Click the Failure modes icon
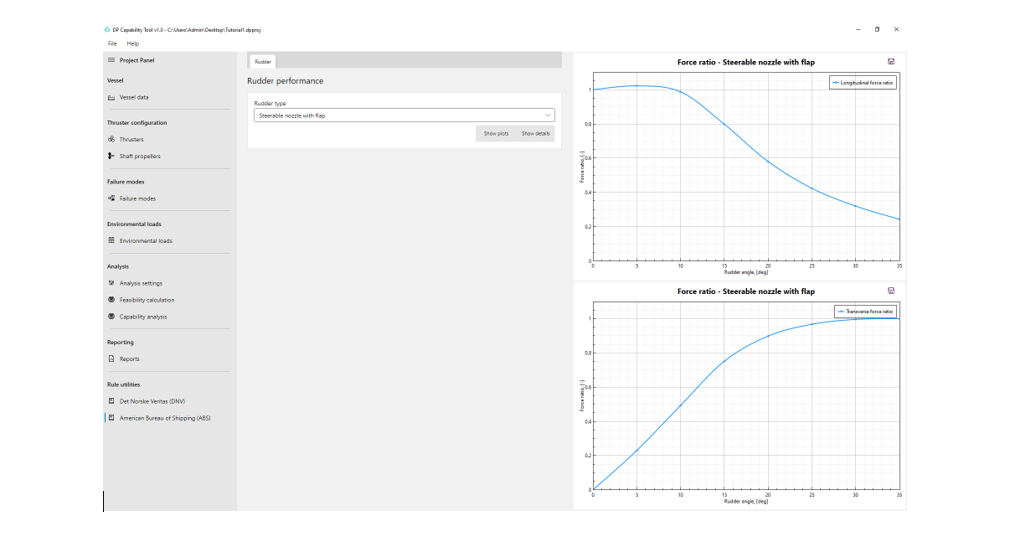The image size is (1009, 557). pos(111,198)
